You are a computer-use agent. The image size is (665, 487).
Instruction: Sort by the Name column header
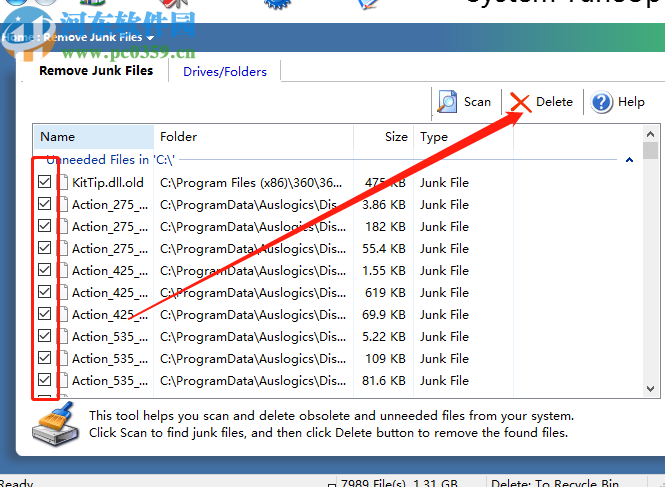click(x=93, y=137)
